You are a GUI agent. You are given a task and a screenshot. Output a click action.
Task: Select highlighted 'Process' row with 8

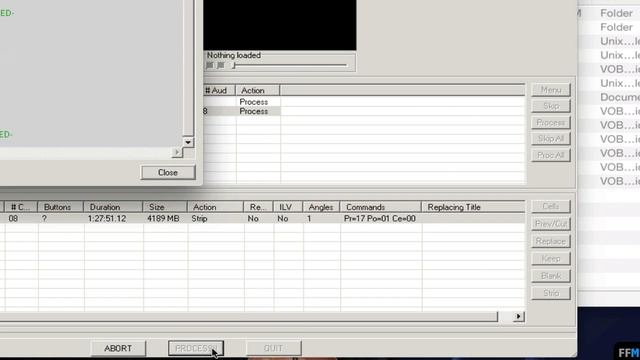click(253, 111)
